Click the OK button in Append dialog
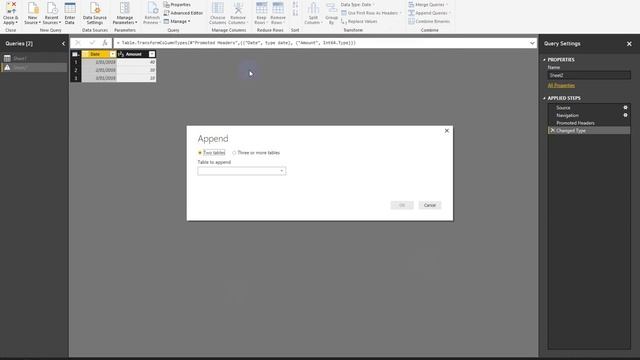 [402, 205]
